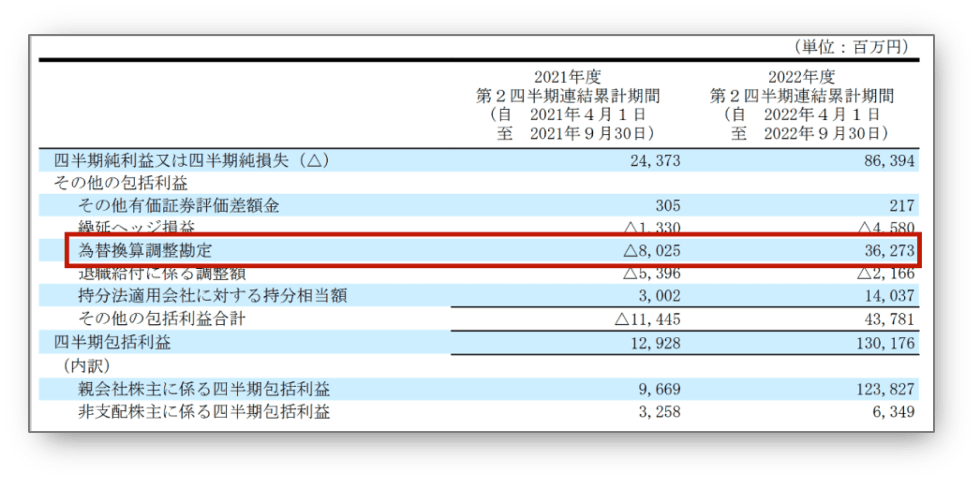Click the 305 securities valuation value
978x482 pixels.
[x=669, y=206]
